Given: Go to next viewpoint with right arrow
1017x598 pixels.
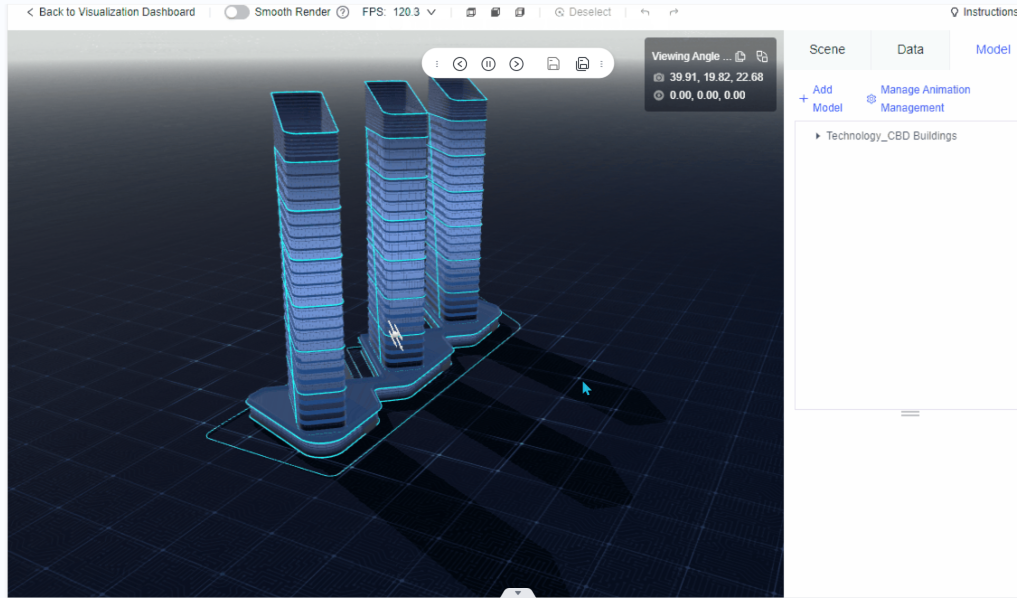Looking at the screenshot, I should coord(516,64).
